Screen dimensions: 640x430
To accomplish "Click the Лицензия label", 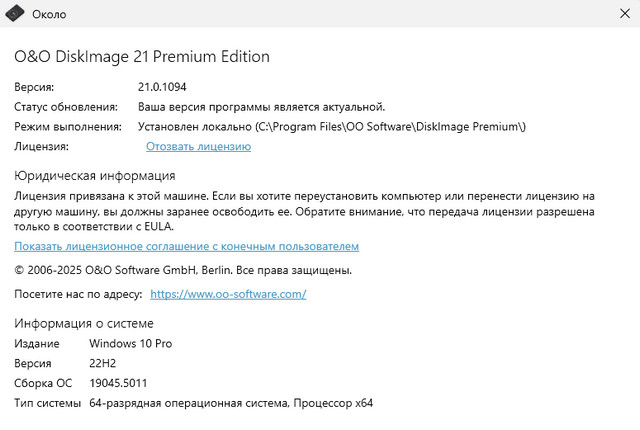I will (41, 147).
